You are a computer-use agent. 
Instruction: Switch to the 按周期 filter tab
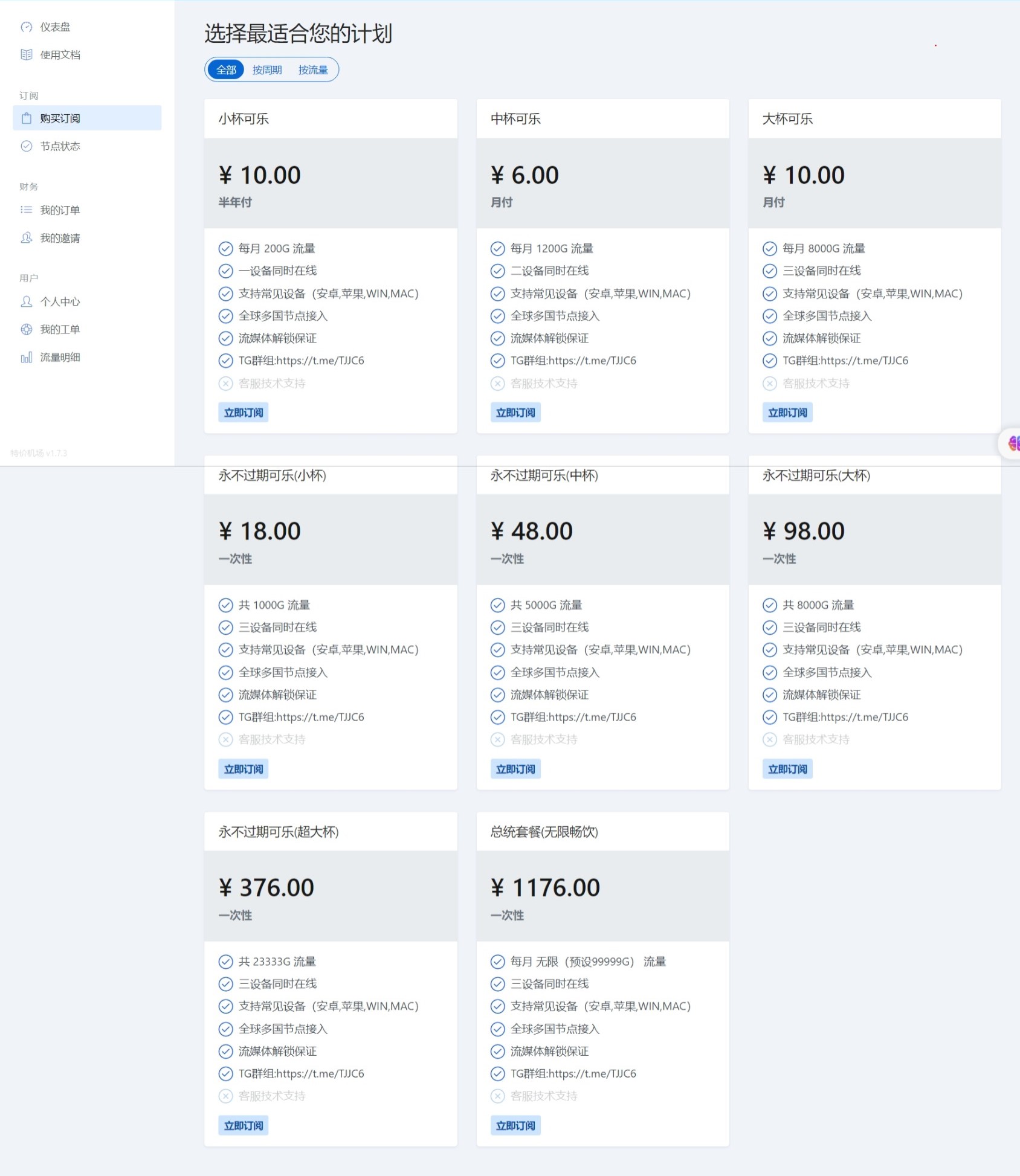pyautogui.click(x=267, y=70)
